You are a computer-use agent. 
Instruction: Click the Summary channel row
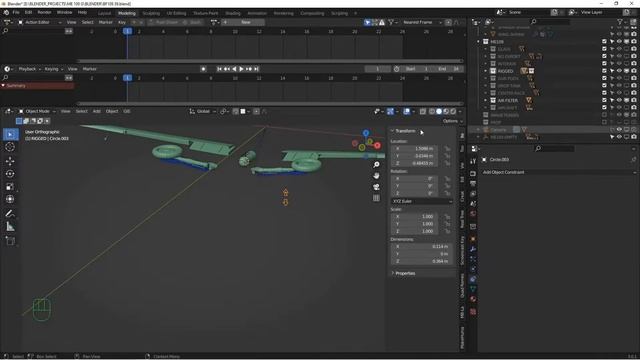click(x=37, y=86)
